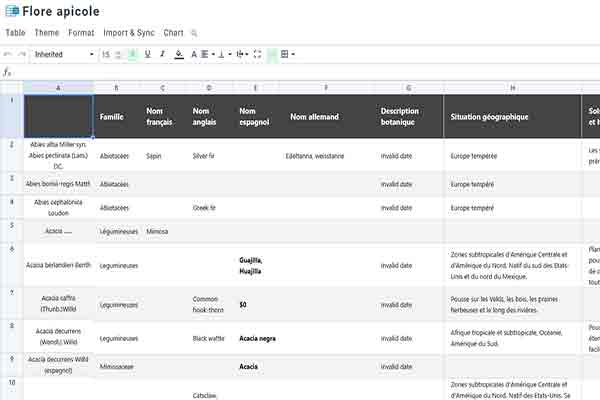Viewport: 600px width, 400px height.
Task: Toggle bold formatting in toolbar
Action: (133, 54)
